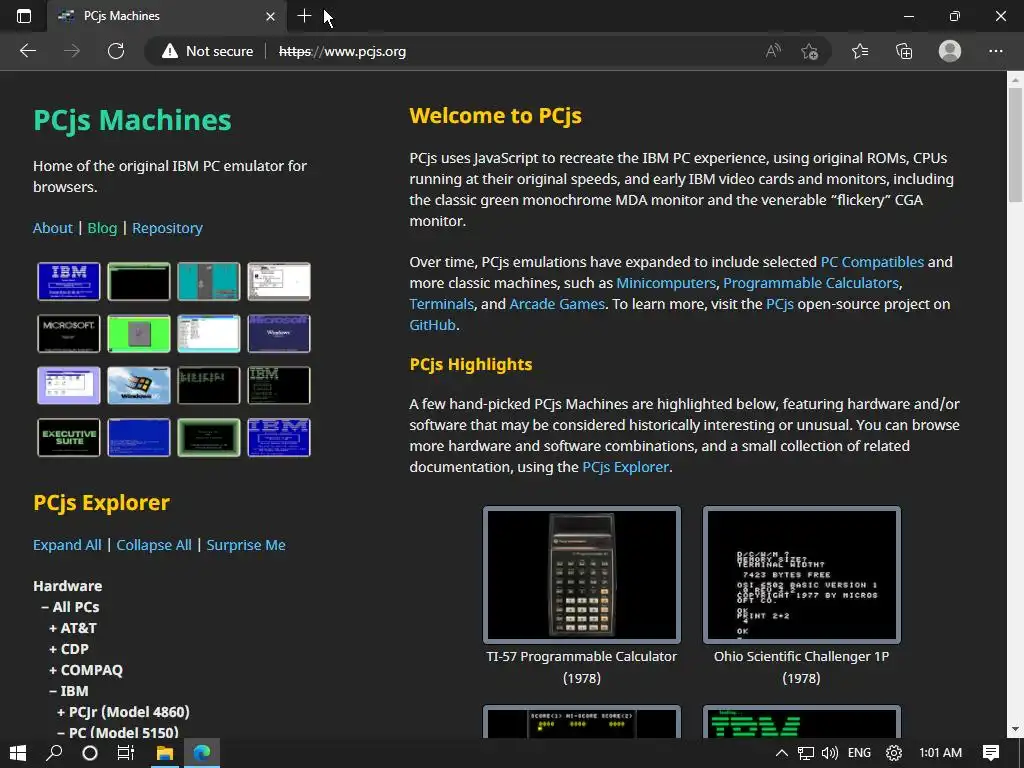
Task: Open the About link
Action: click(x=53, y=228)
